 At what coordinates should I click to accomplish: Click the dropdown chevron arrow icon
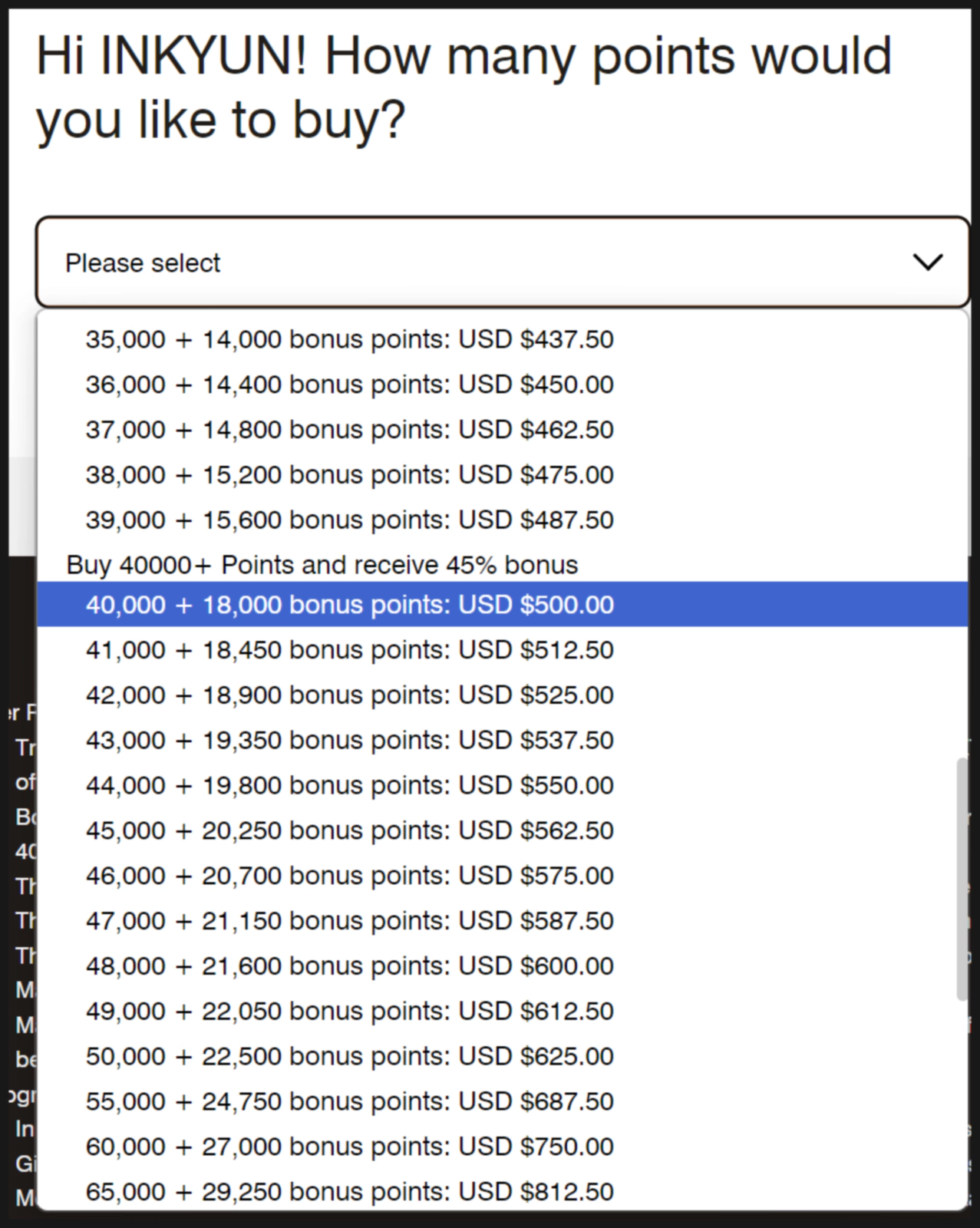click(x=927, y=262)
